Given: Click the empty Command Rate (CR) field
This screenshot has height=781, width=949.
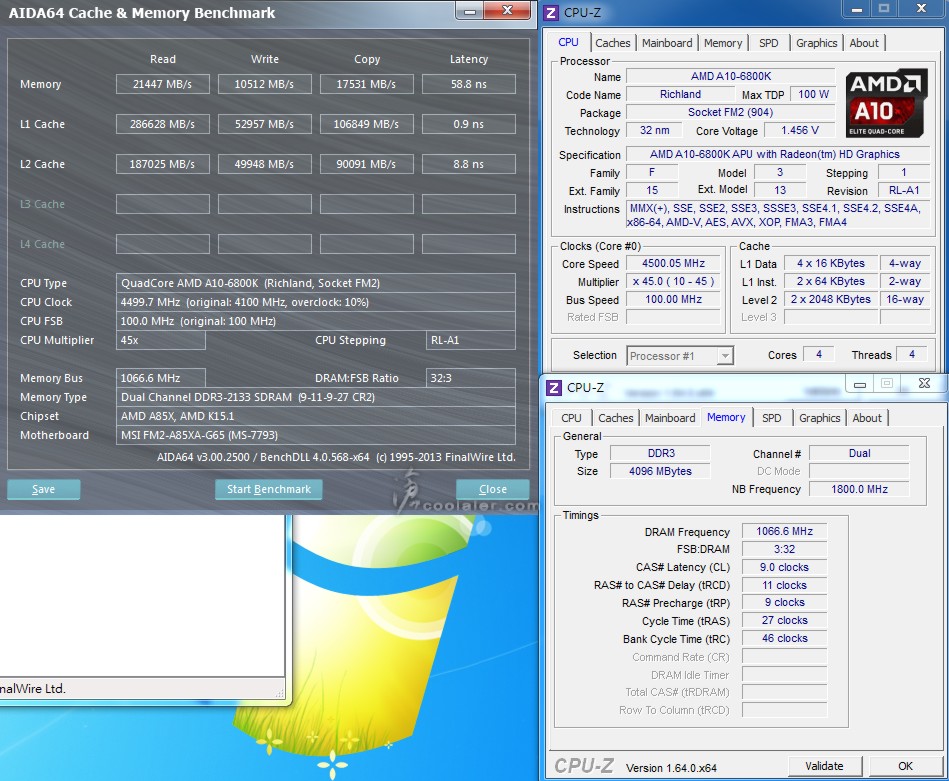Looking at the screenshot, I should (784, 657).
